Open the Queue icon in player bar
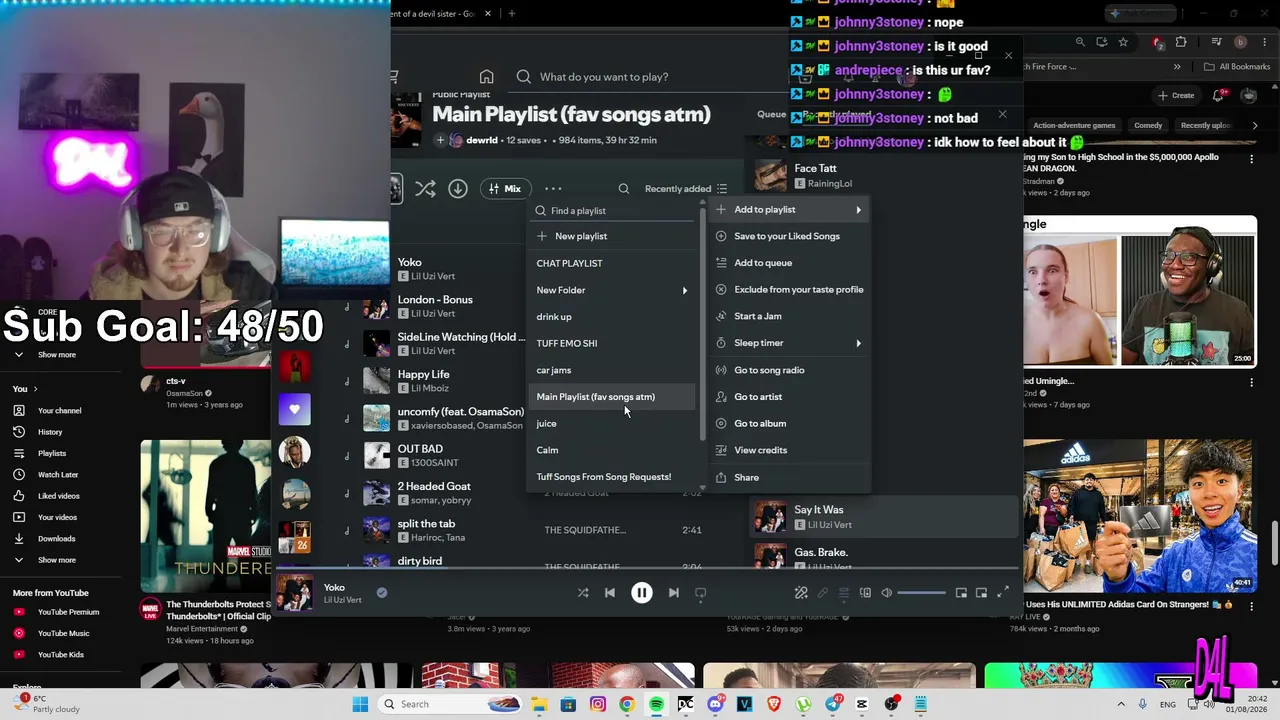1280x720 pixels. (844, 593)
